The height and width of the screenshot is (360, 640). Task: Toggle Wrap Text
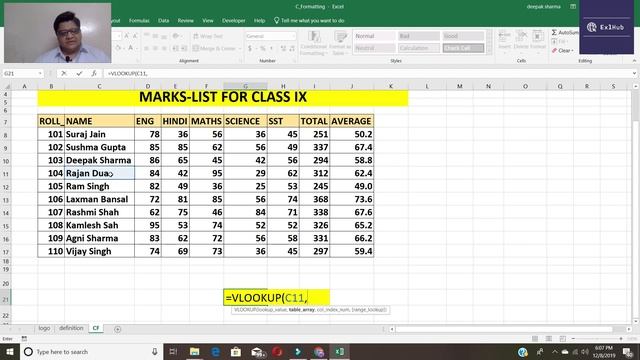208,36
